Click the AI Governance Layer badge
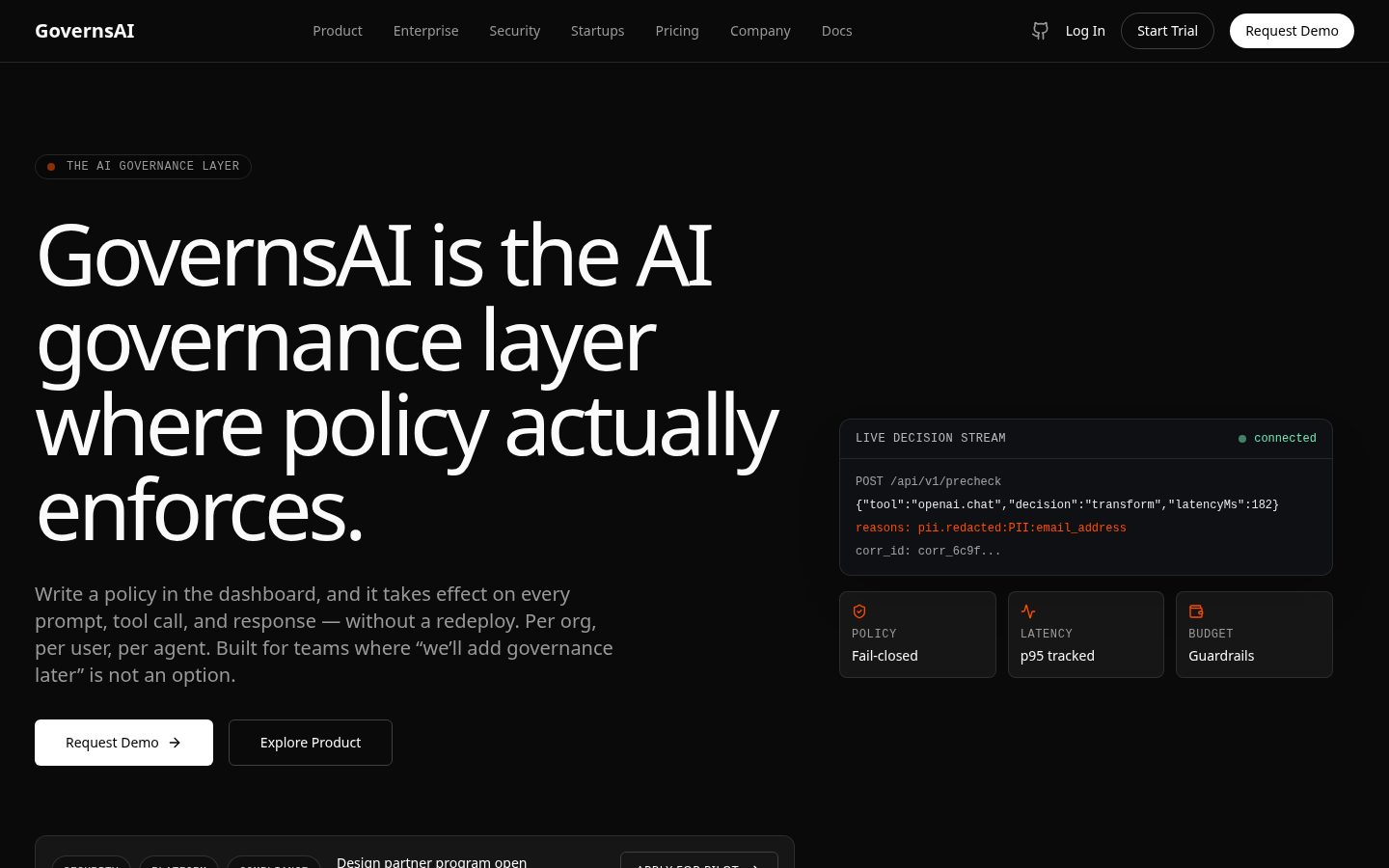 coord(143,167)
